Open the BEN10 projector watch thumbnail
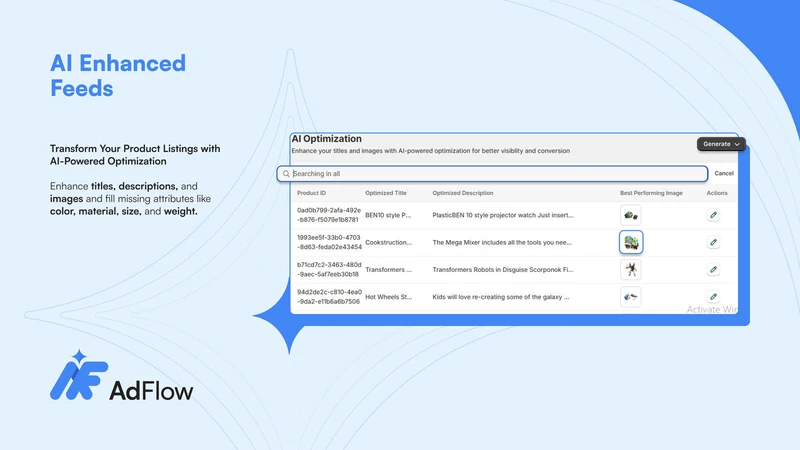 tap(631, 215)
